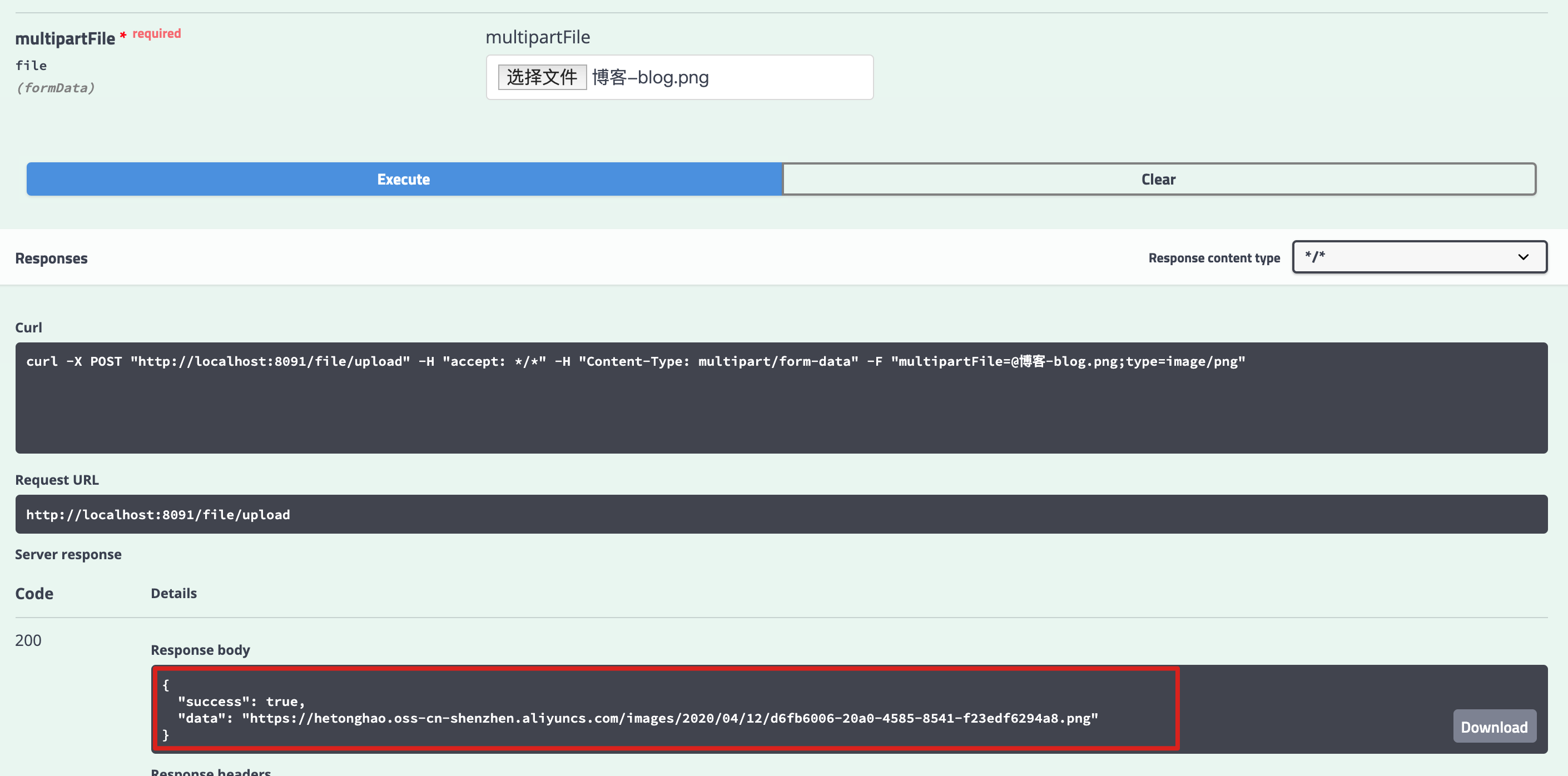Open the Response content type dropdown

tap(1420, 257)
